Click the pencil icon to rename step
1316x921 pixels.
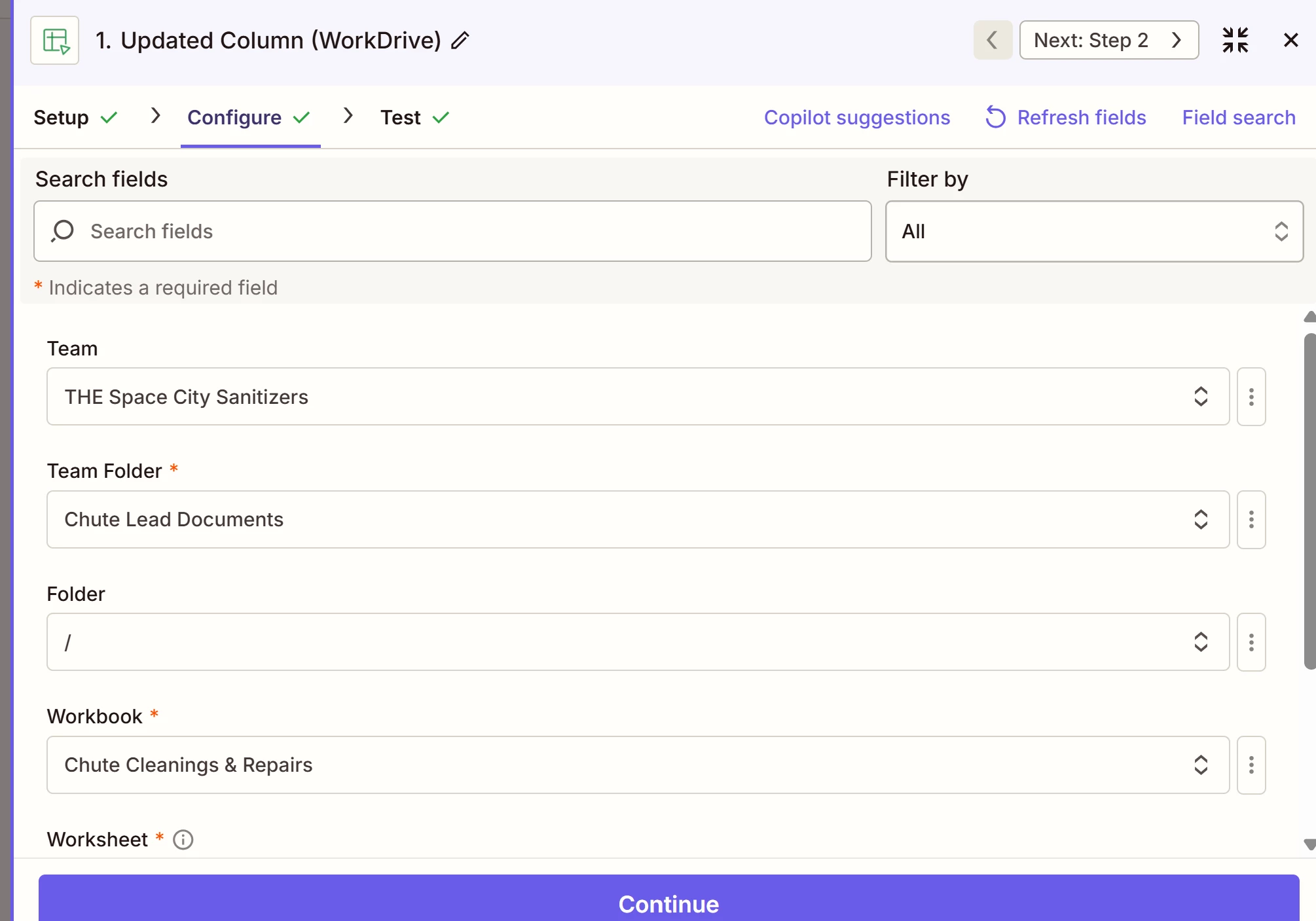pyautogui.click(x=460, y=41)
